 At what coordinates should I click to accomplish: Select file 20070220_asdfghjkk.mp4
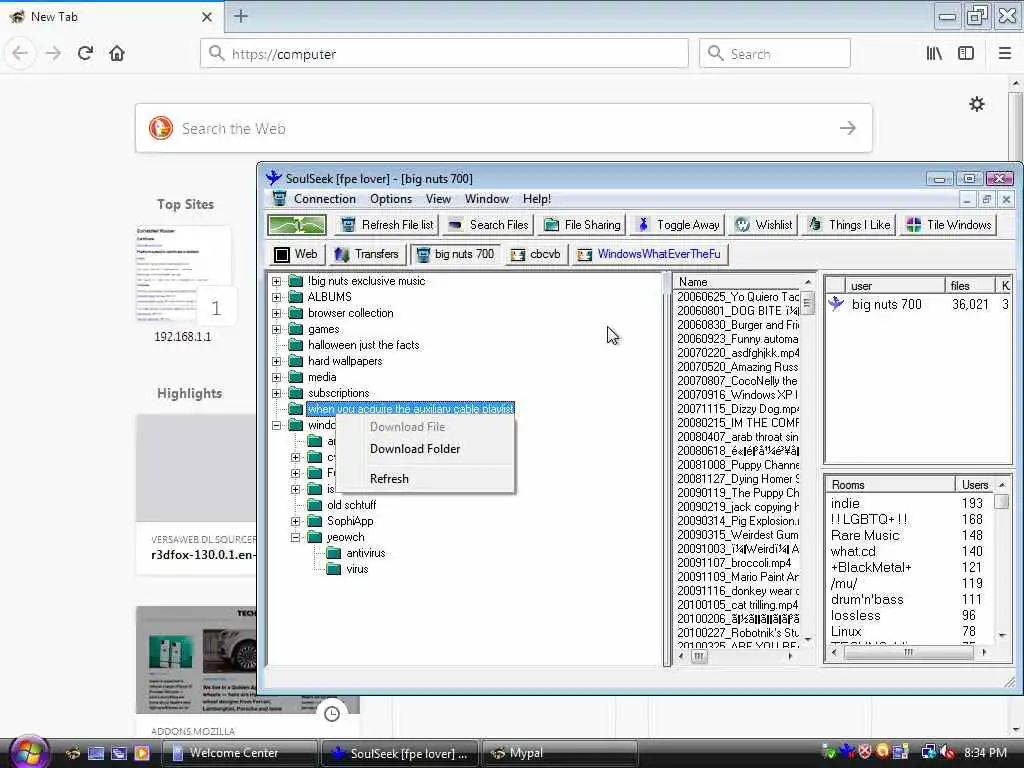tap(737, 353)
